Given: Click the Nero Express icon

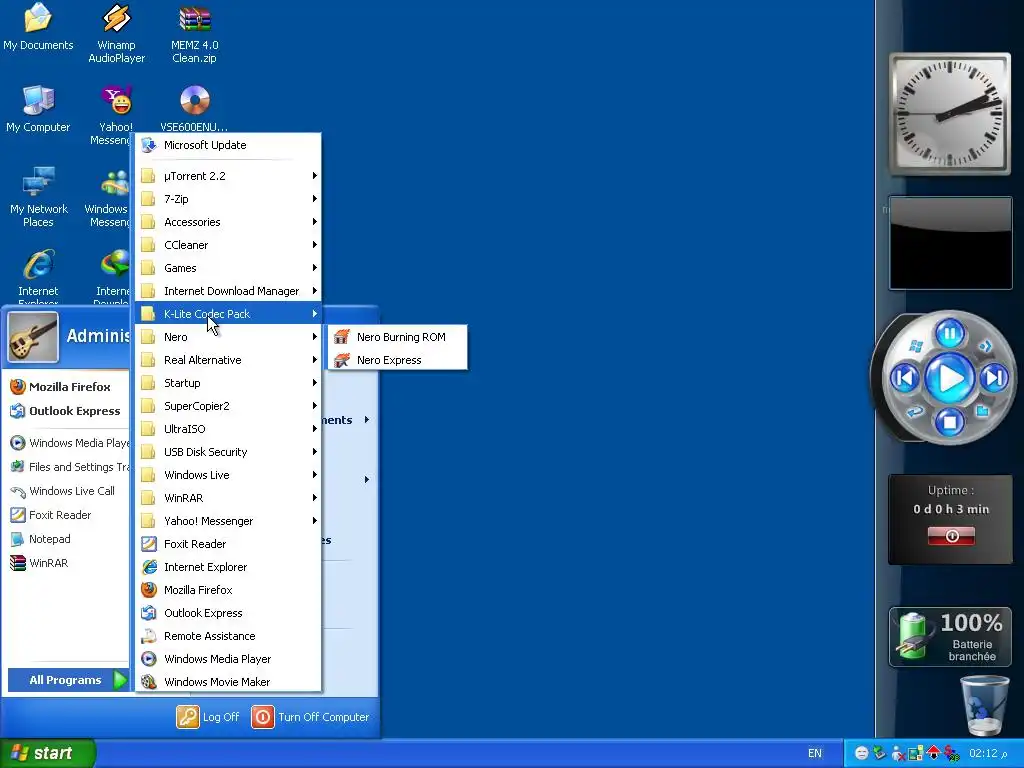Looking at the screenshot, I should tap(342, 360).
